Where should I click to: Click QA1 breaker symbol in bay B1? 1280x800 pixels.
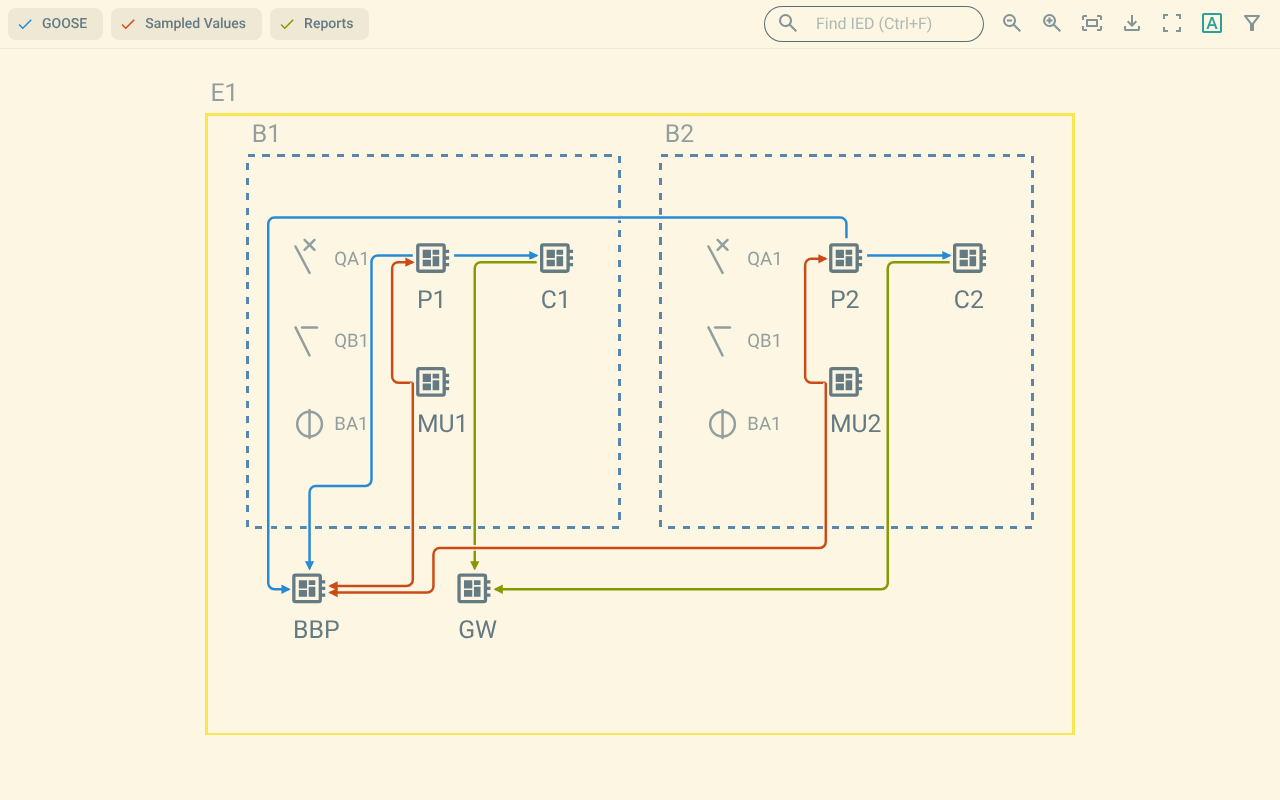coord(306,257)
